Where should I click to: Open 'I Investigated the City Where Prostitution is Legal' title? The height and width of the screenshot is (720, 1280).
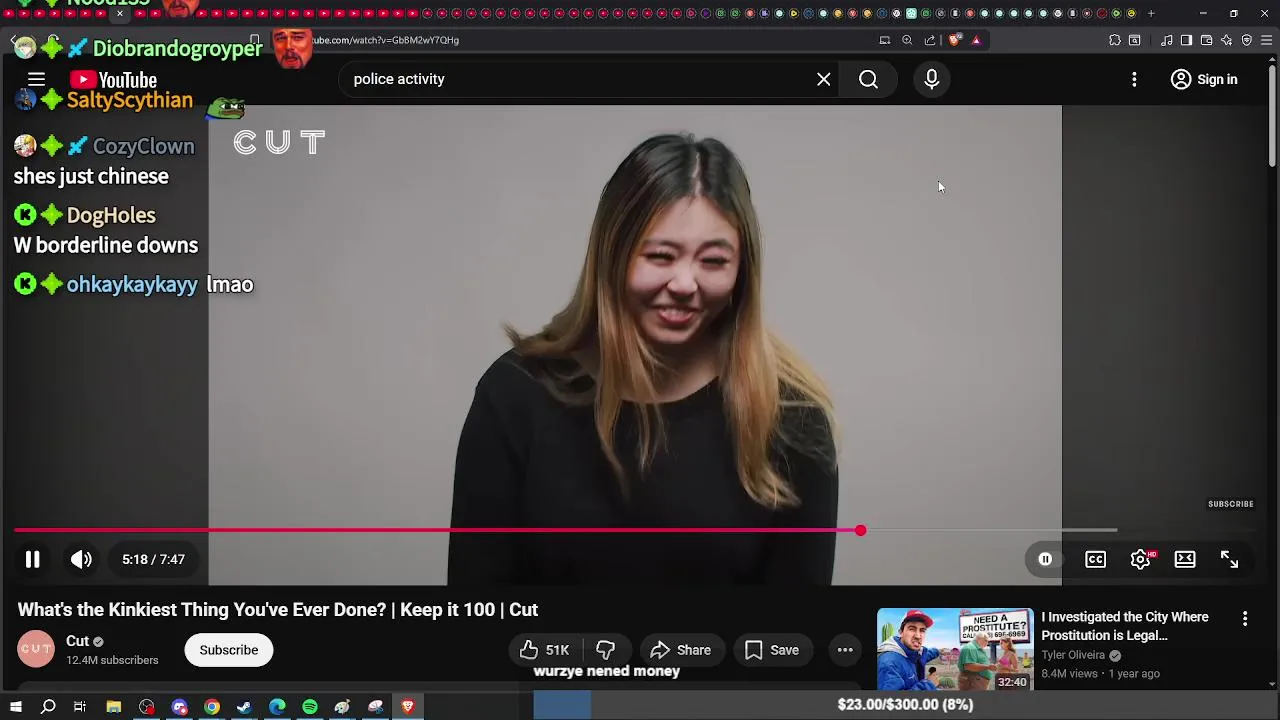[x=1125, y=626]
